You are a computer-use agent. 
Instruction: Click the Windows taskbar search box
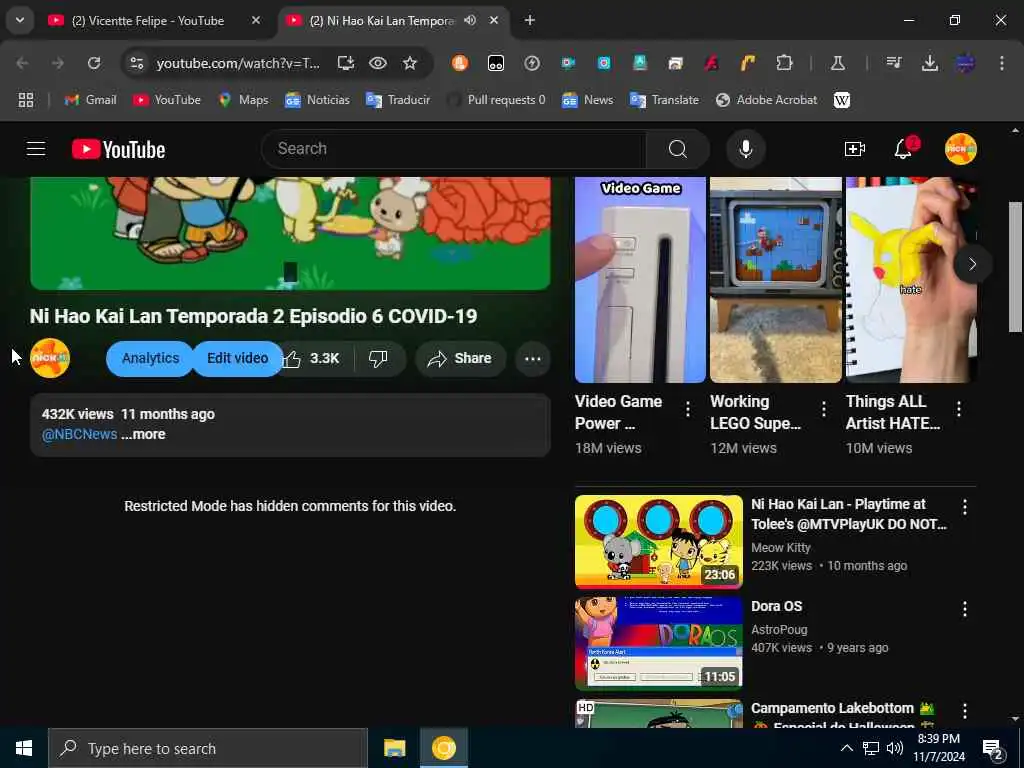click(208, 748)
